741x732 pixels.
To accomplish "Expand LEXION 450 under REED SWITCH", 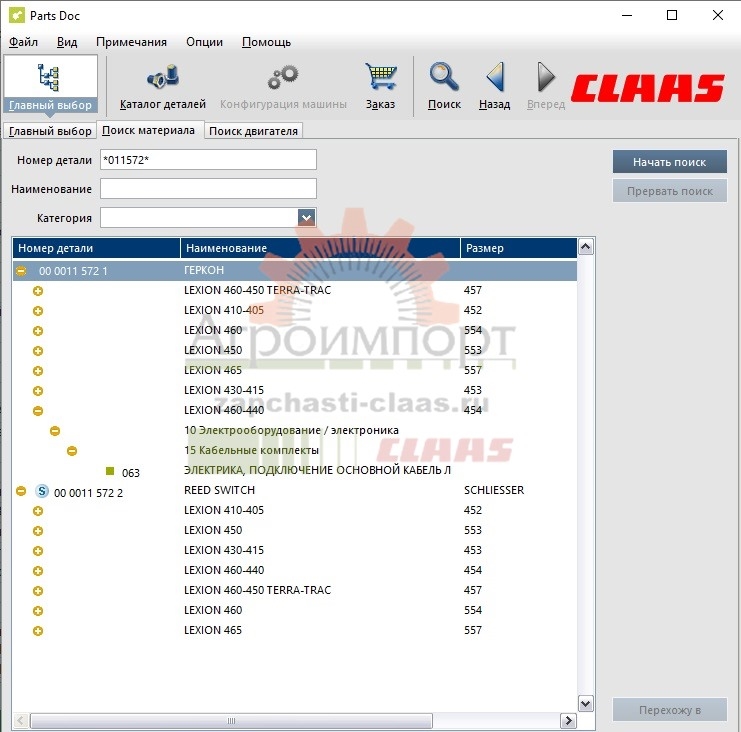I will click(x=38, y=531).
